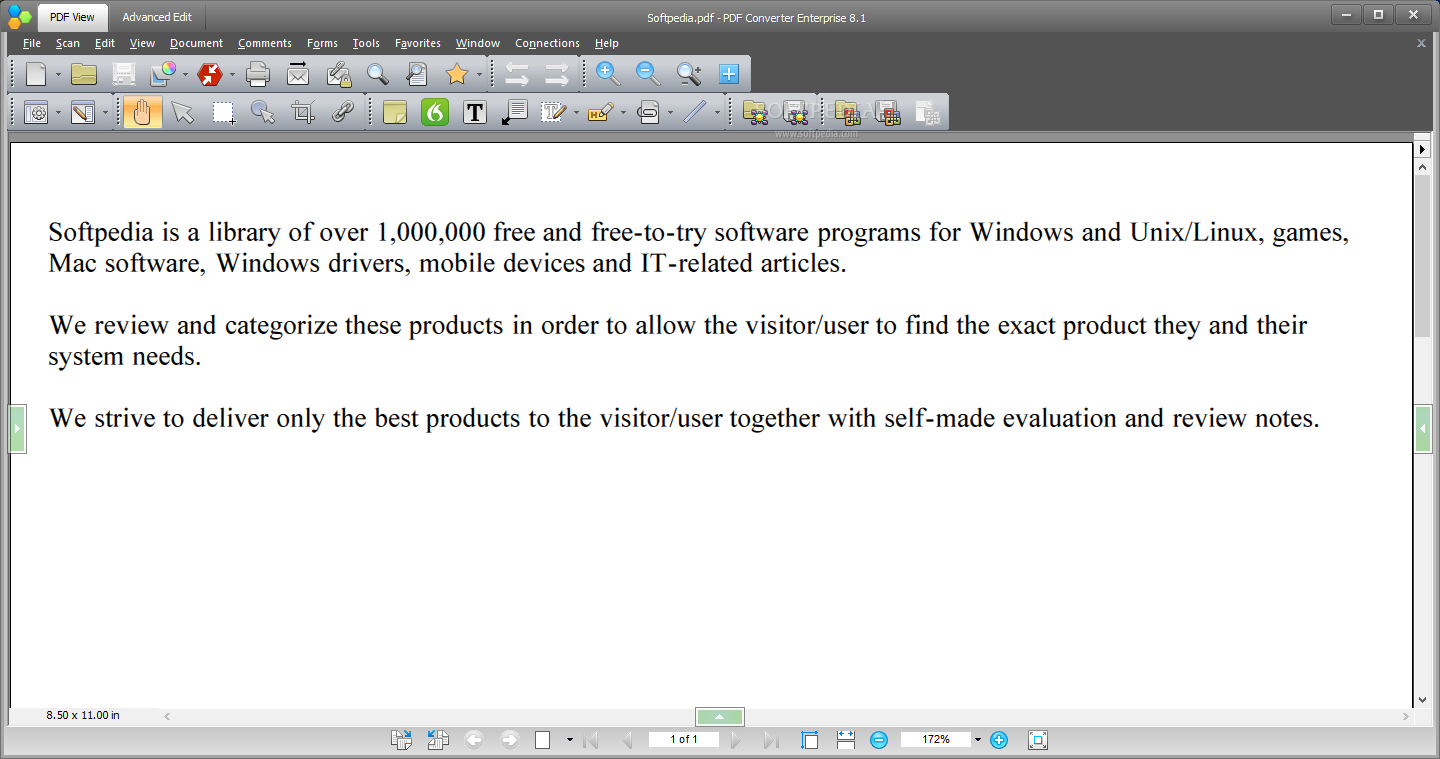Select the Link chain tool

[343, 112]
